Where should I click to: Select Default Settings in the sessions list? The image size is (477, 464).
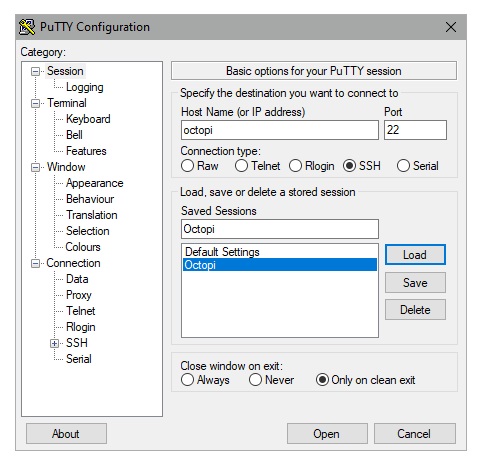(x=280, y=252)
